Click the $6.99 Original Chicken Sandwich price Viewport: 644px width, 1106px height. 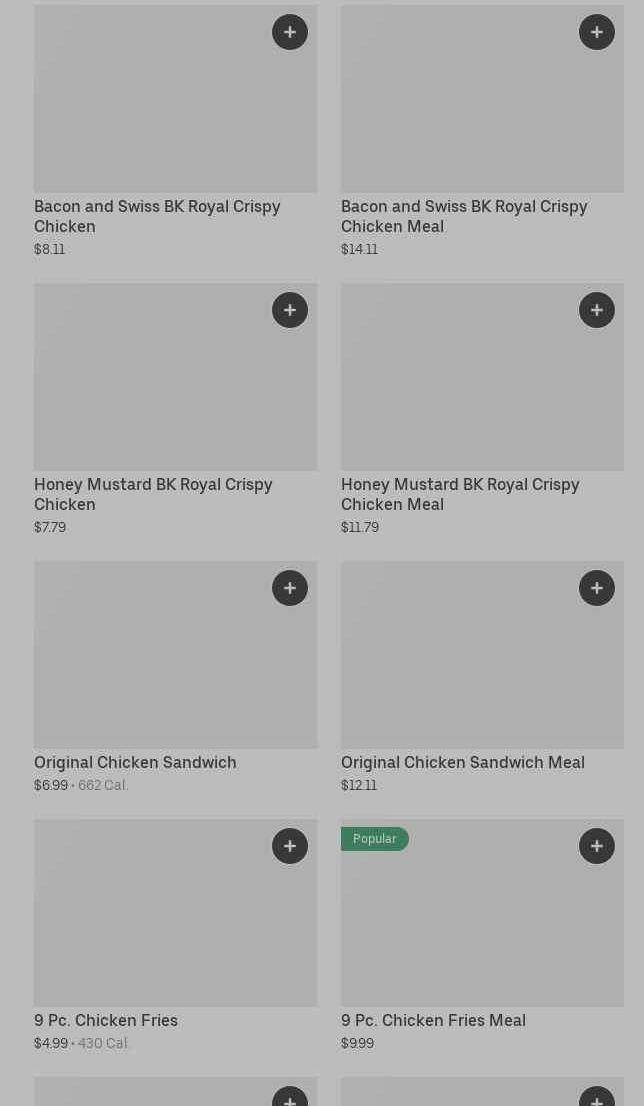51,785
